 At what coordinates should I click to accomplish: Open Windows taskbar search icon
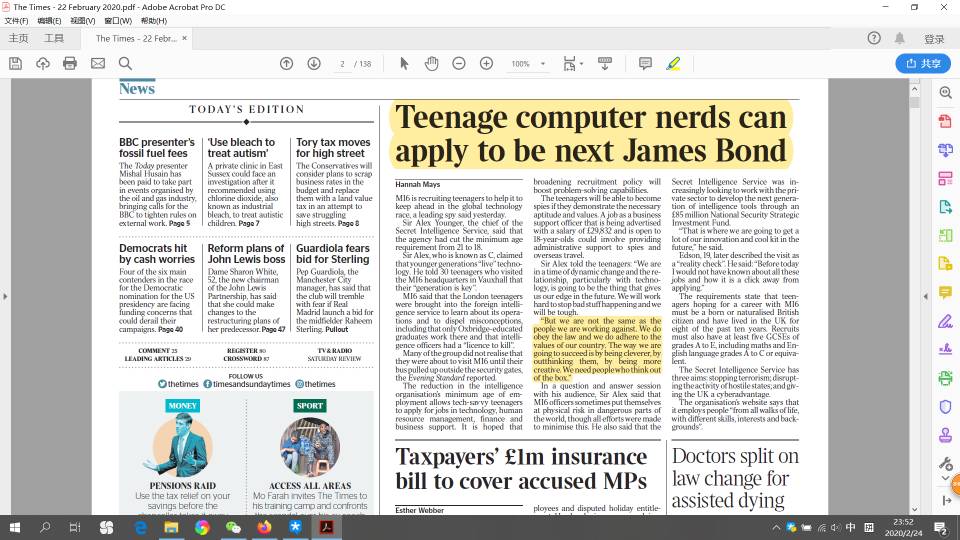(45, 527)
